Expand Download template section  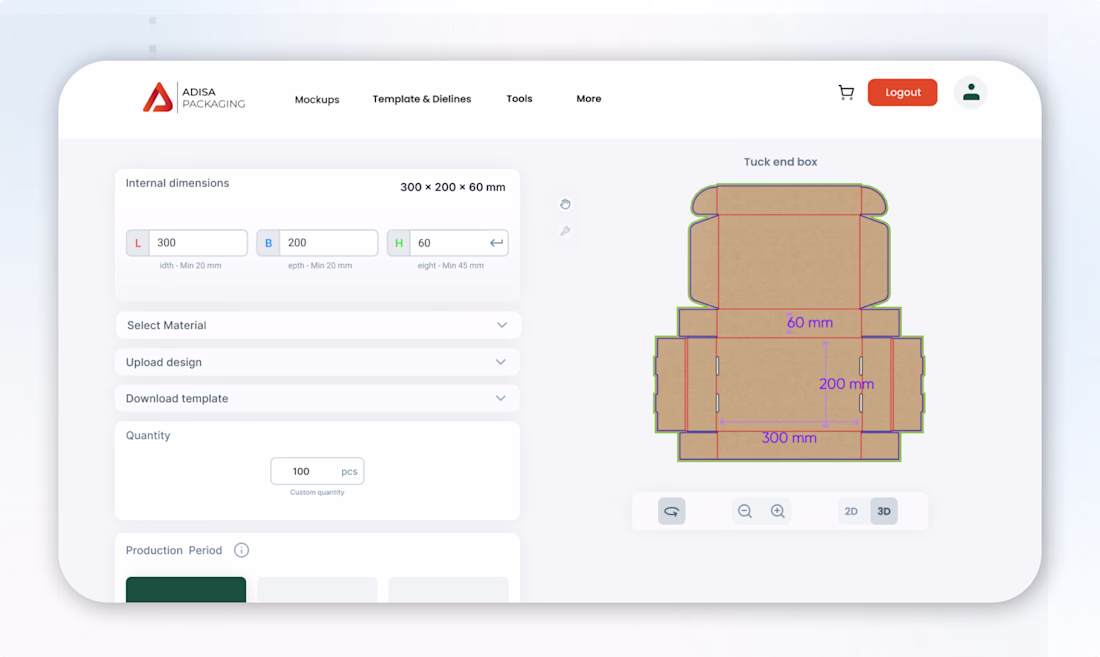(x=318, y=398)
